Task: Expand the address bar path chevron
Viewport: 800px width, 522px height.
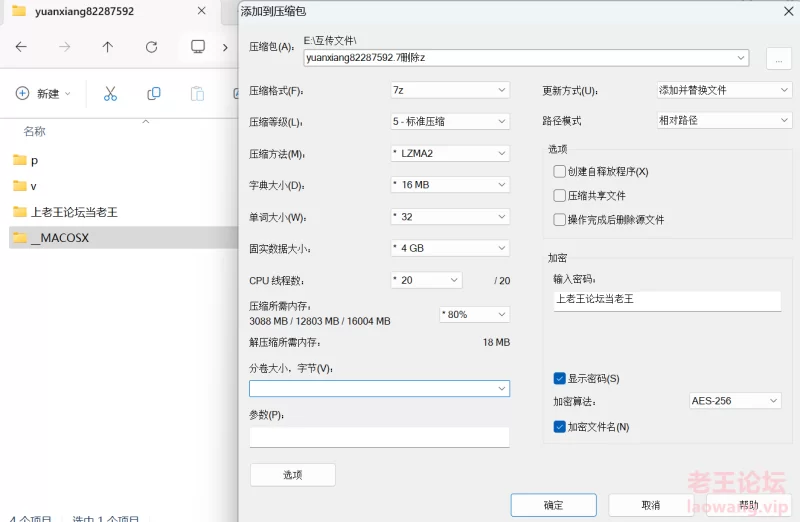Action: [x=225, y=47]
